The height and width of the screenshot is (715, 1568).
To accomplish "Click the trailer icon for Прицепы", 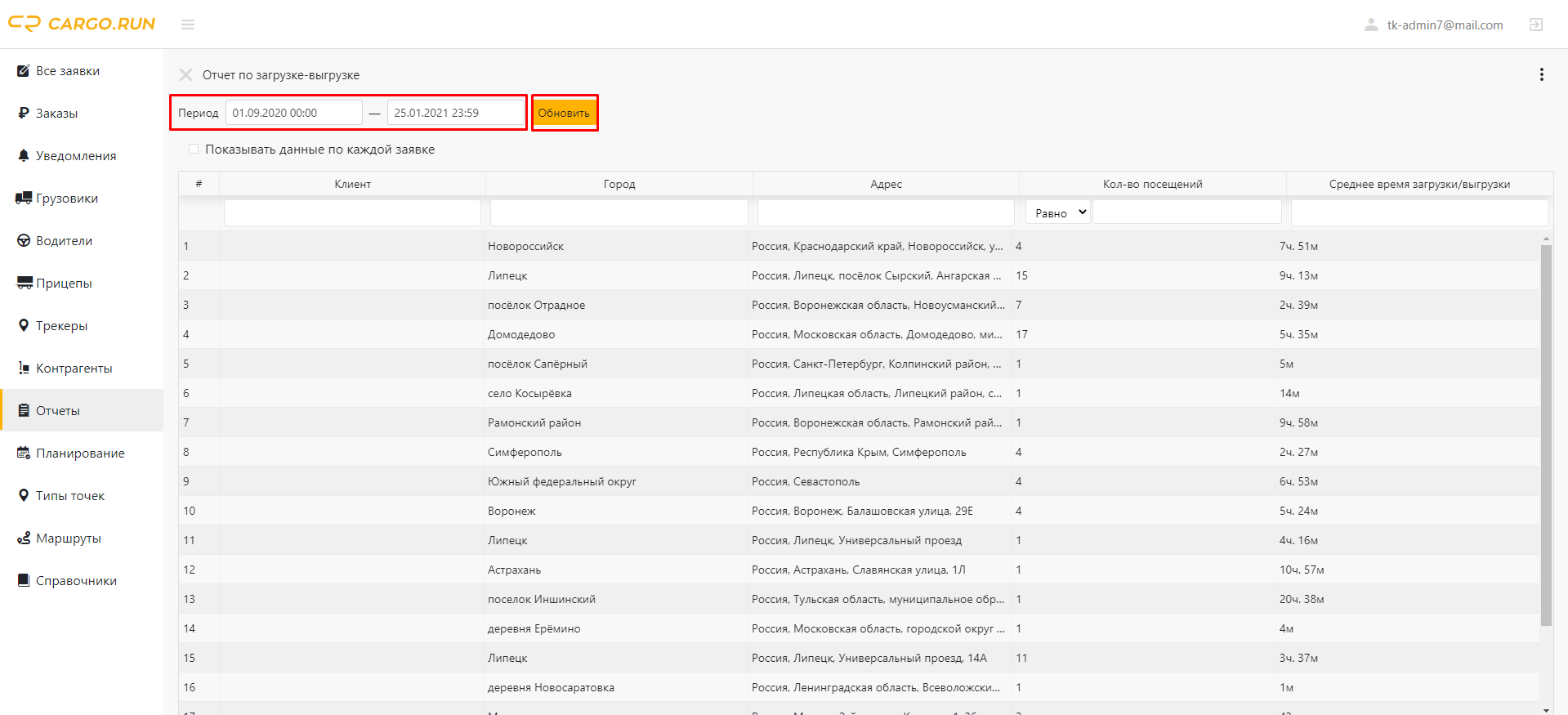I will pos(25,283).
